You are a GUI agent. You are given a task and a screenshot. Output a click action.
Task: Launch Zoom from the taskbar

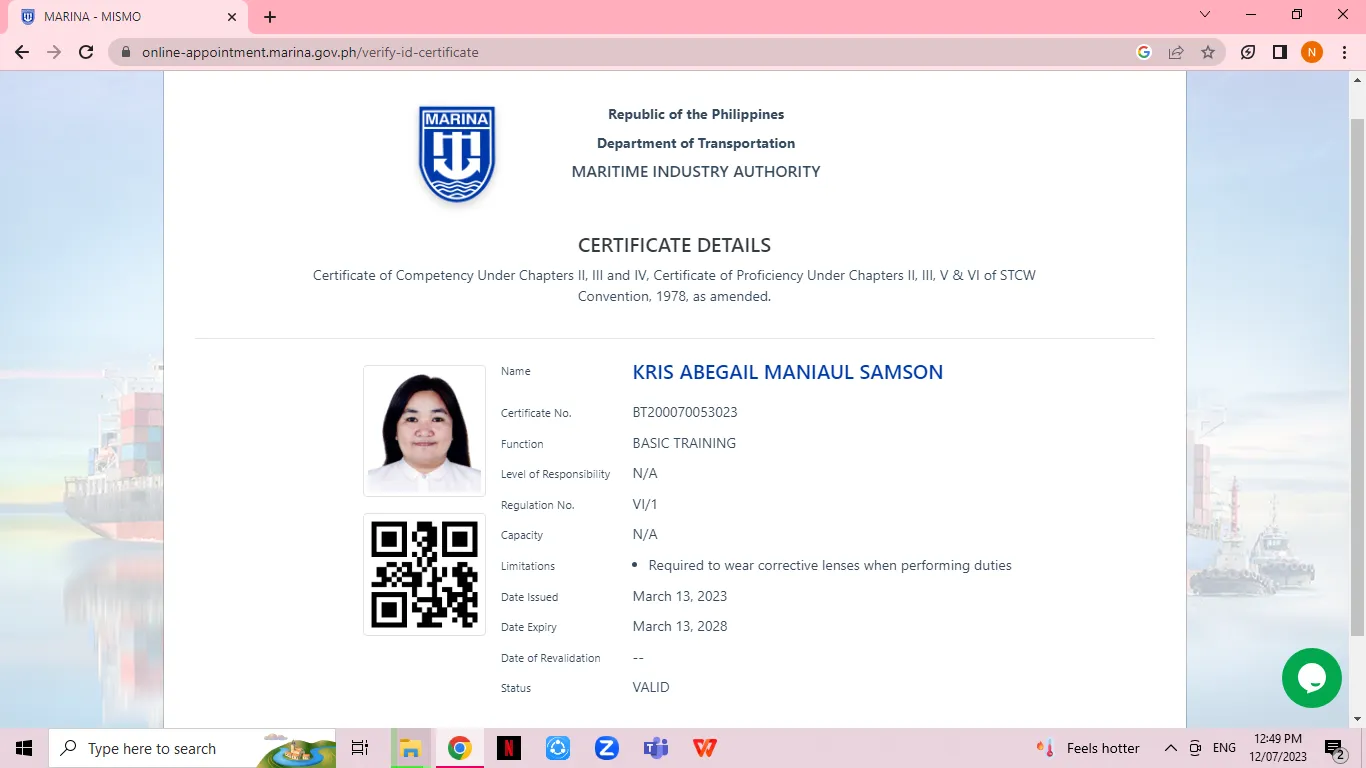(x=606, y=748)
